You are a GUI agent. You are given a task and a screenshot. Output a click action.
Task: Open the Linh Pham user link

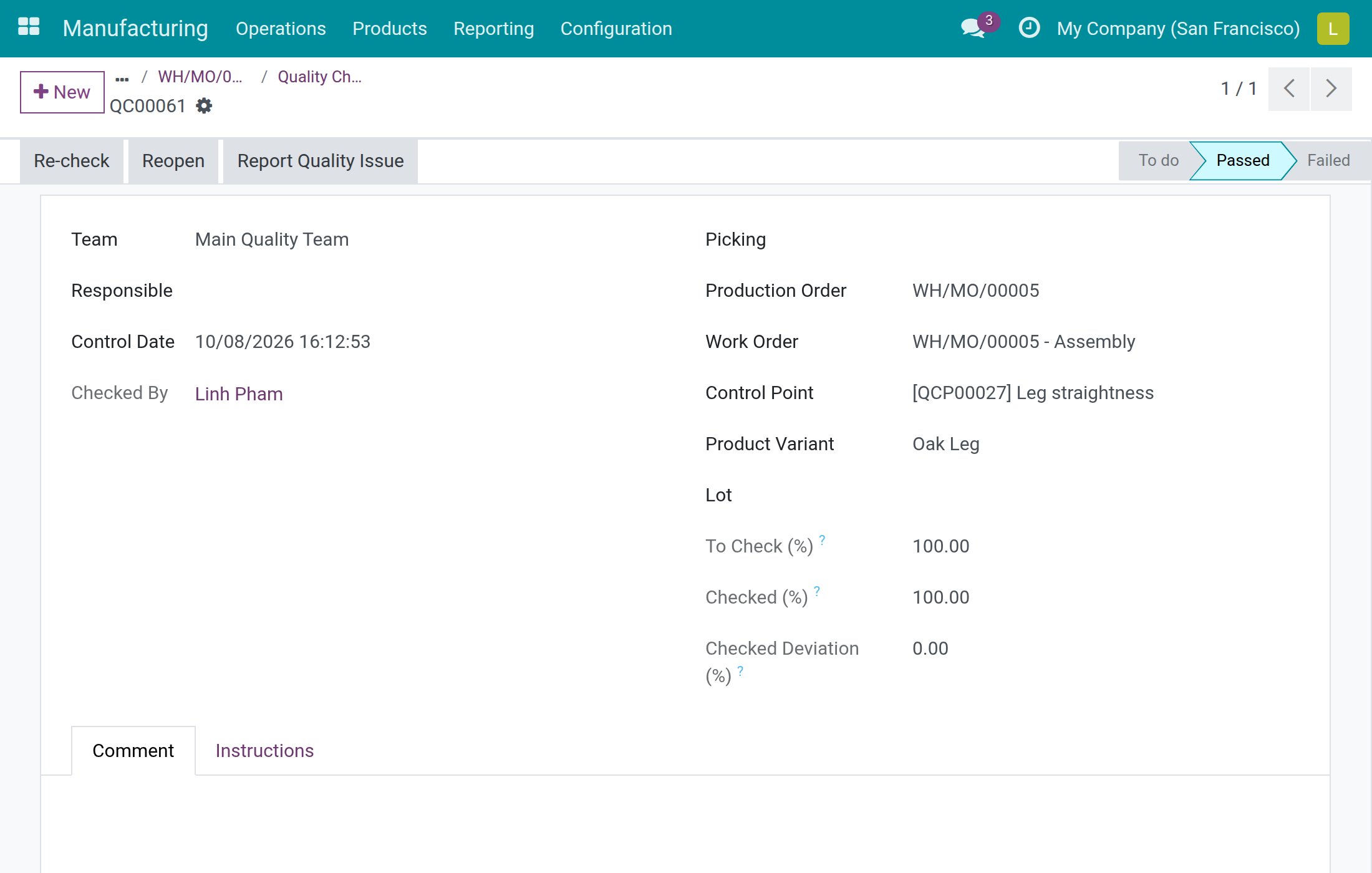[x=239, y=394]
